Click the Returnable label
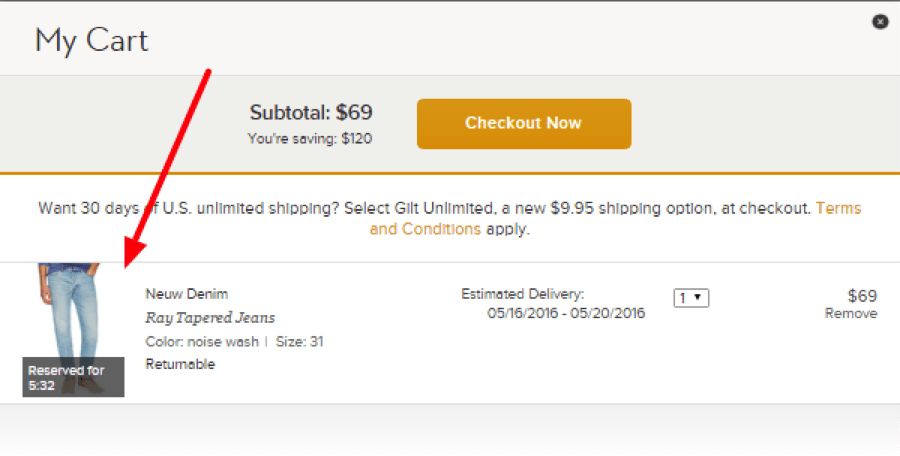Screen dimensions: 900x456 pyautogui.click(x=180, y=364)
